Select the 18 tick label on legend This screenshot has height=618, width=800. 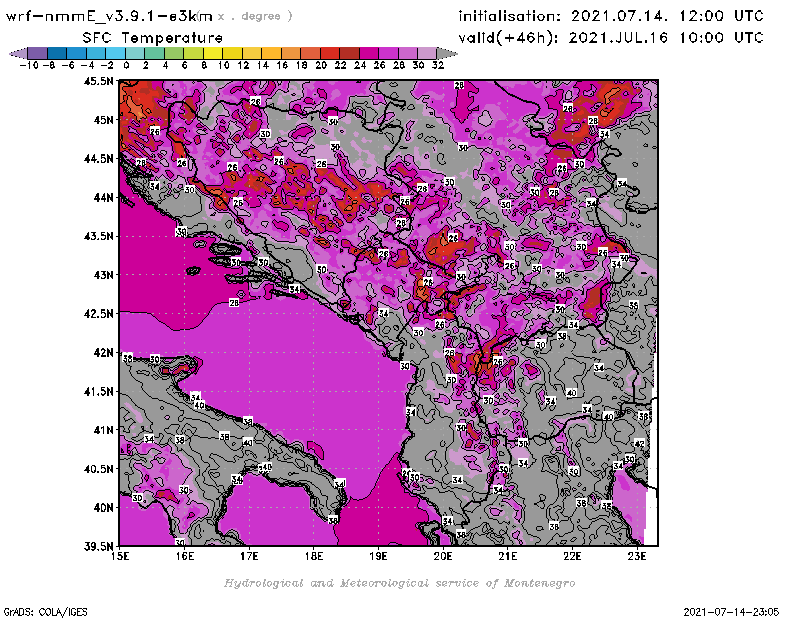pyautogui.click(x=302, y=65)
